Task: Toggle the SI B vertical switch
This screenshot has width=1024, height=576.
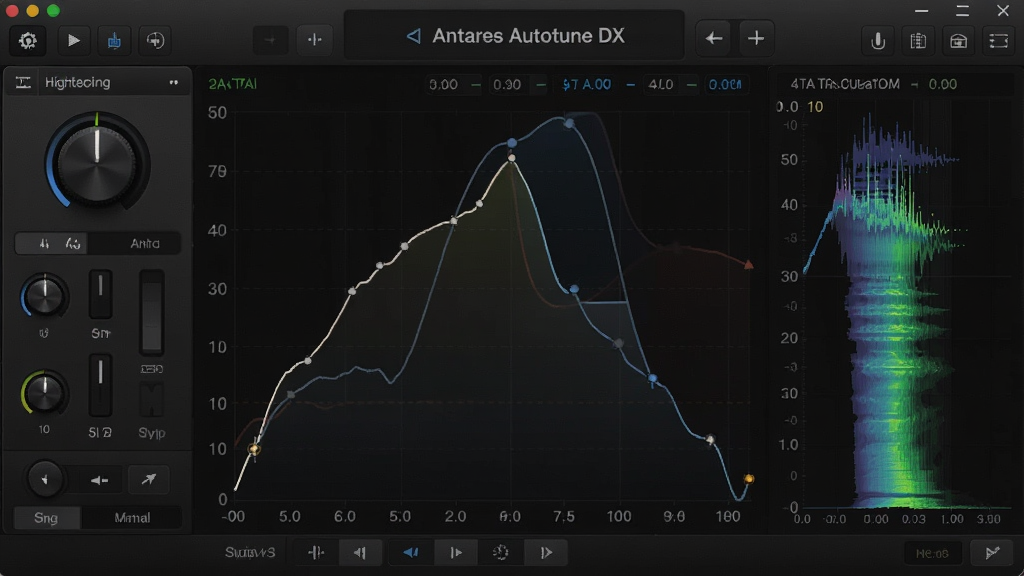Action: point(101,385)
